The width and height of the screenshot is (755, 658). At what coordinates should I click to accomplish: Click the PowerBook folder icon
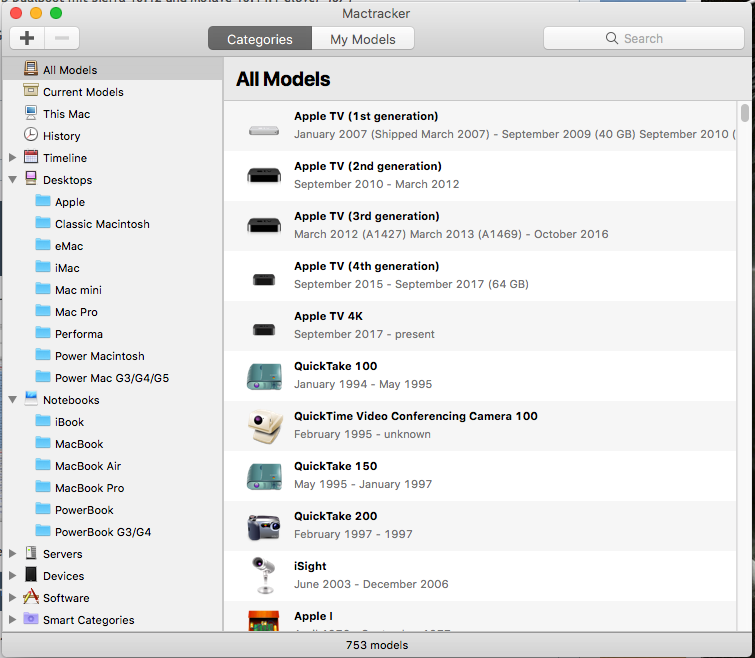tap(43, 509)
